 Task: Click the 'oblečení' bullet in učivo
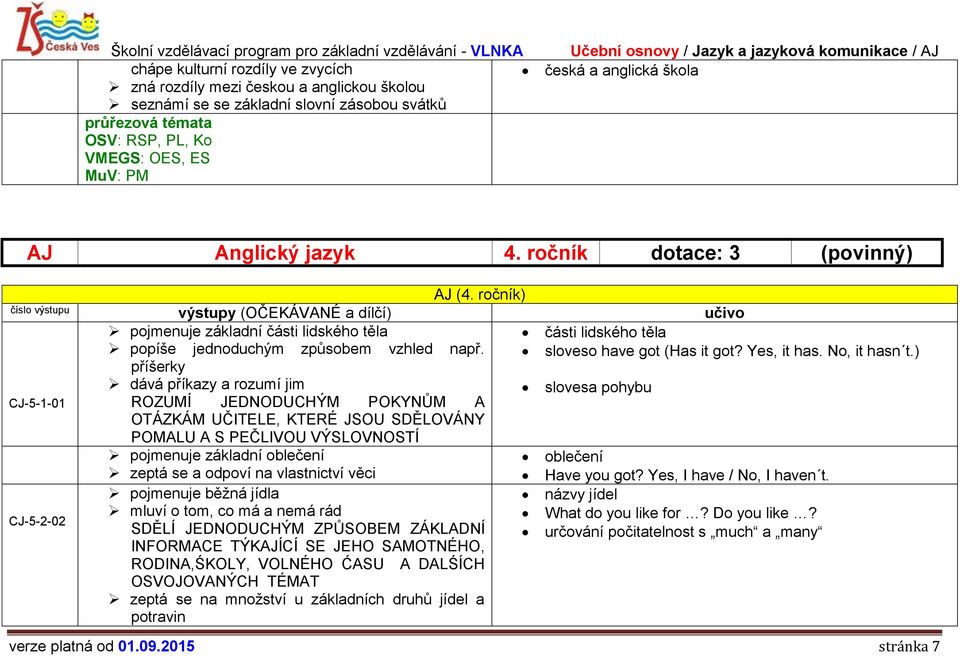click(573, 456)
